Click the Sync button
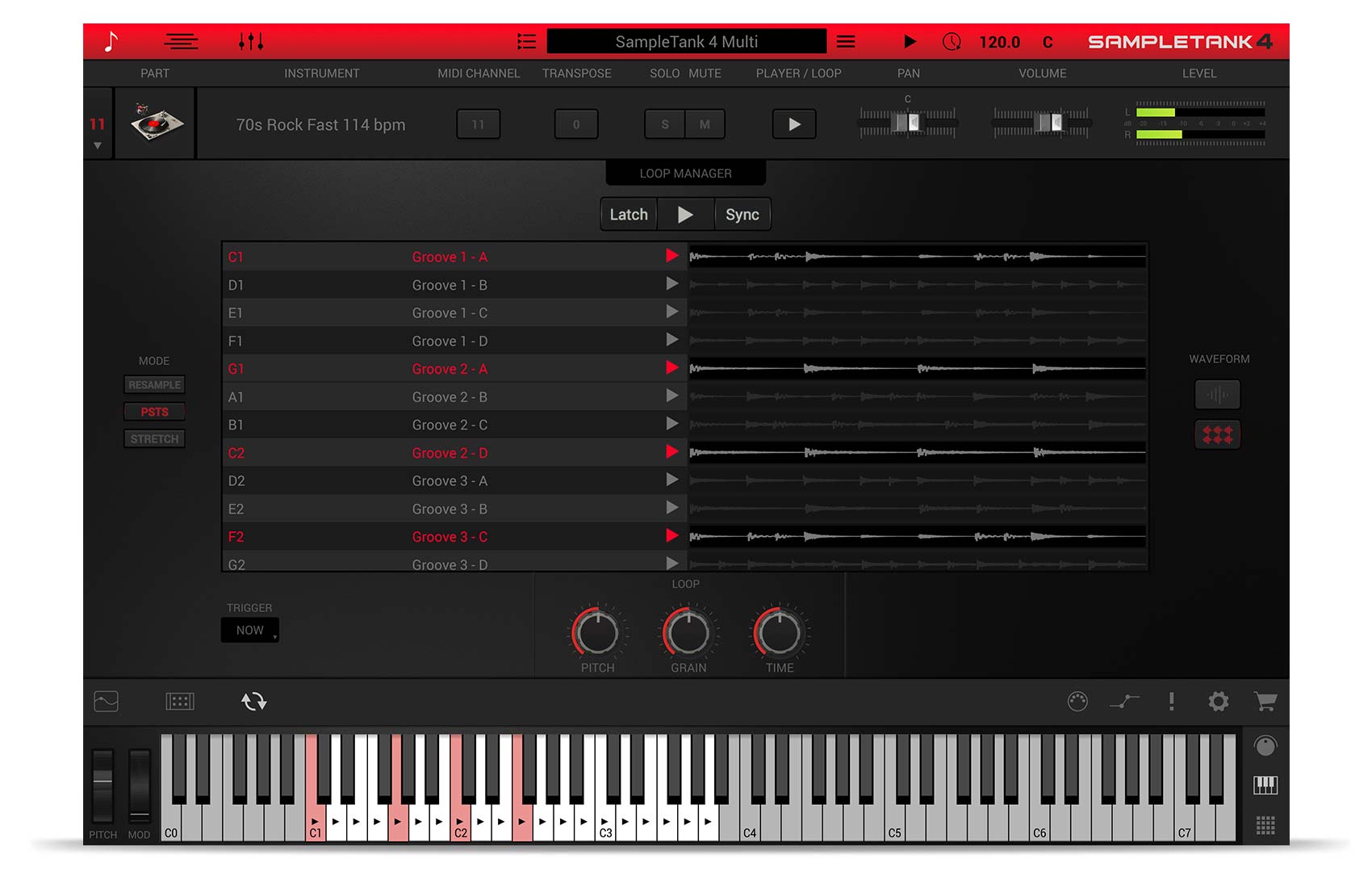Screen dimensions: 1372x872 (742, 215)
